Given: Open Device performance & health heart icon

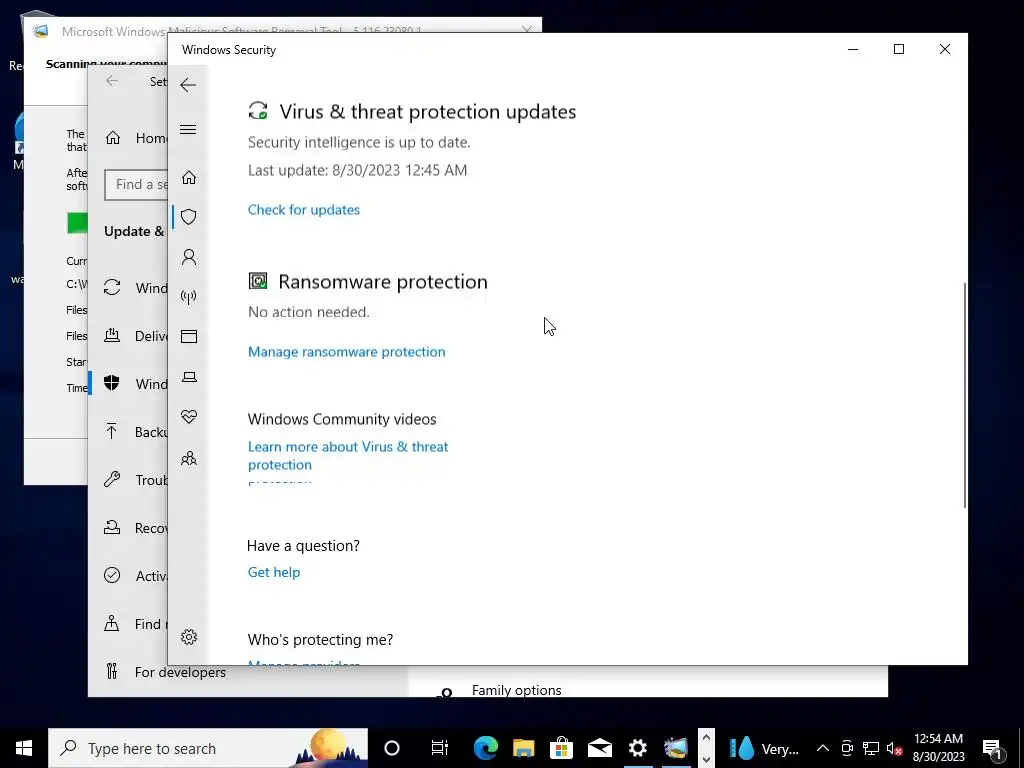Looking at the screenshot, I should pyautogui.click(x=189, y=417).
